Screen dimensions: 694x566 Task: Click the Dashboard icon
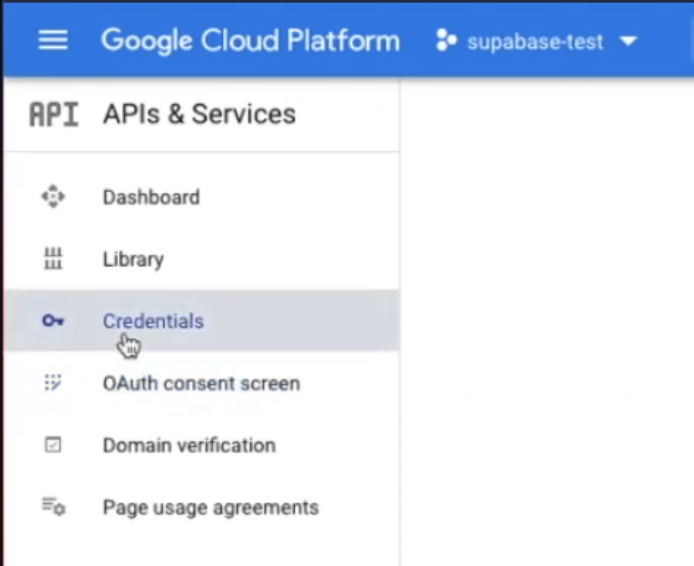tap(53, 197)
